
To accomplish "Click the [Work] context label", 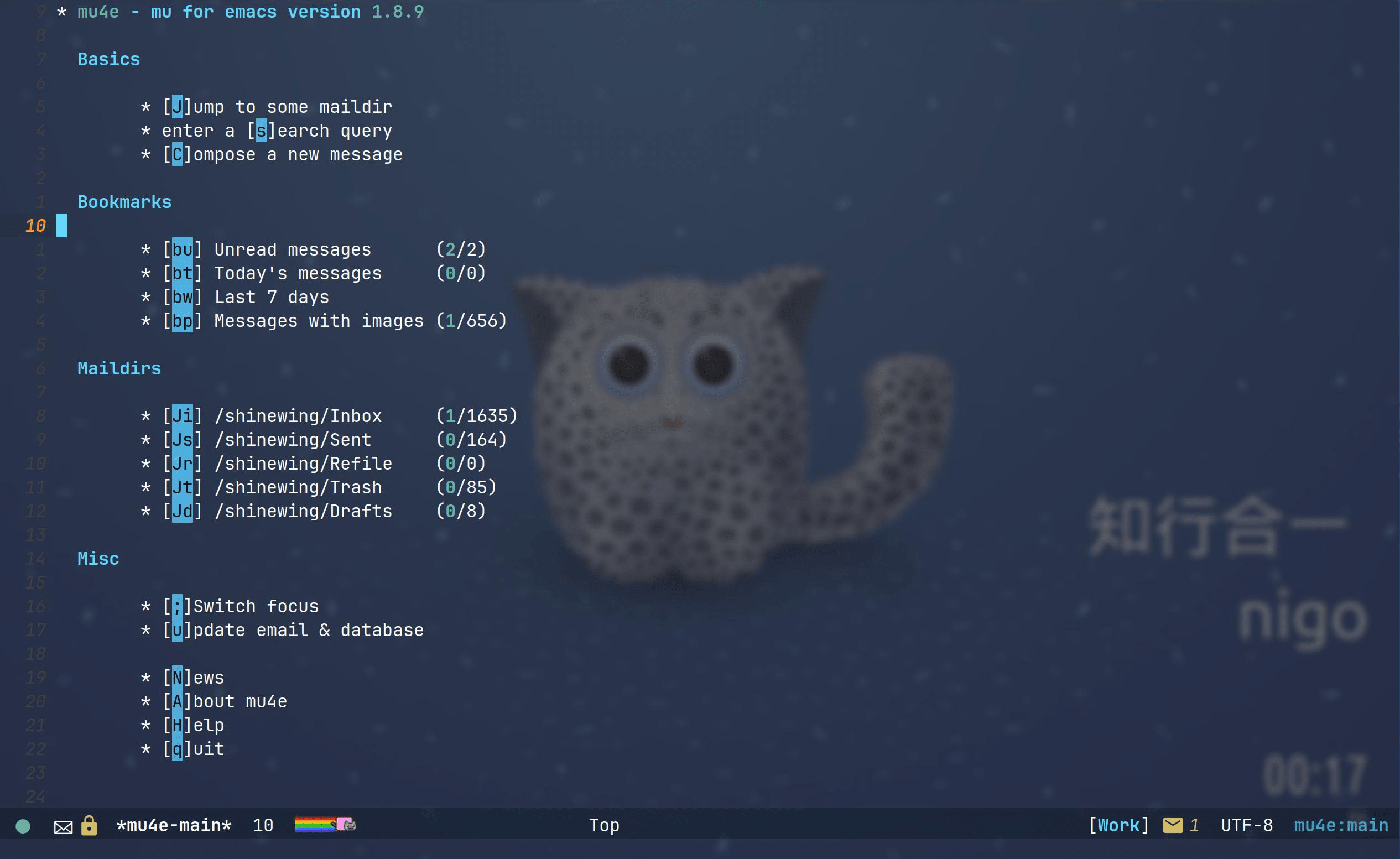I will pyautogui.click(x=1118, y=825).
